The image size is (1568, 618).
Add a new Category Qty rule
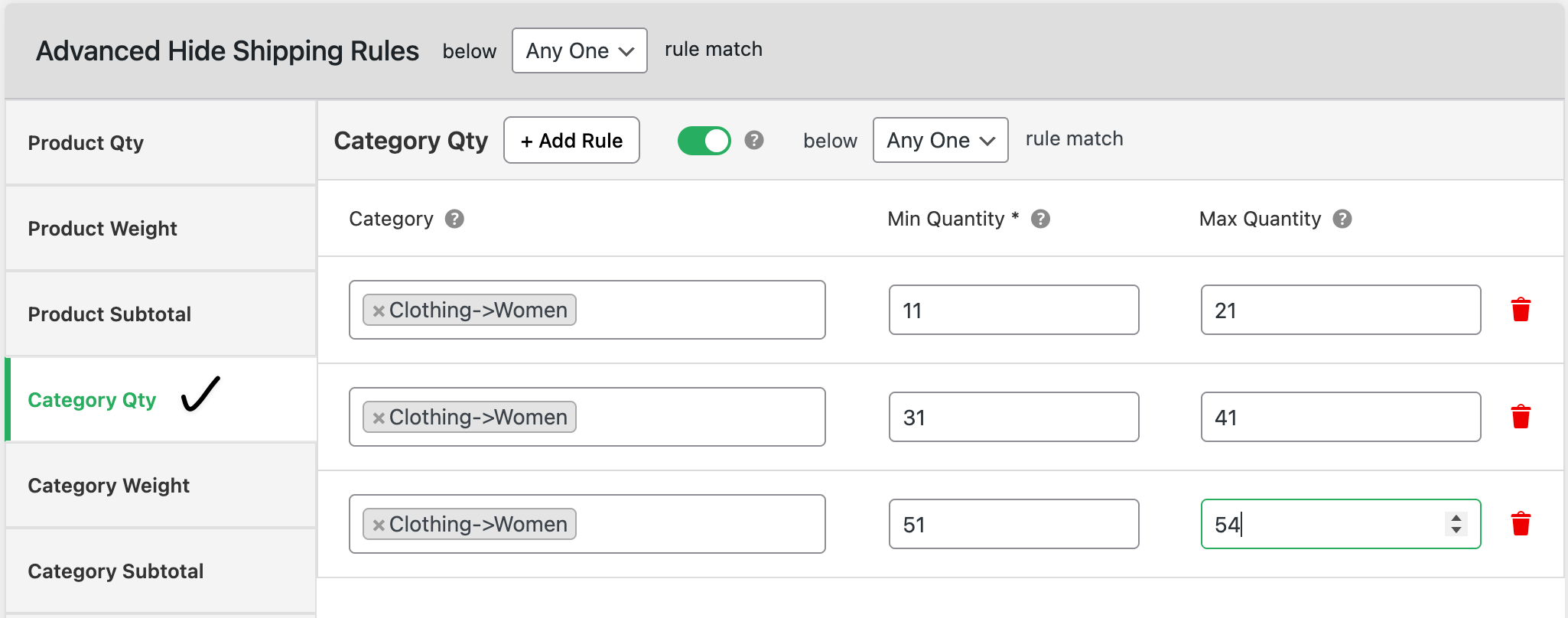coord(571,140)
